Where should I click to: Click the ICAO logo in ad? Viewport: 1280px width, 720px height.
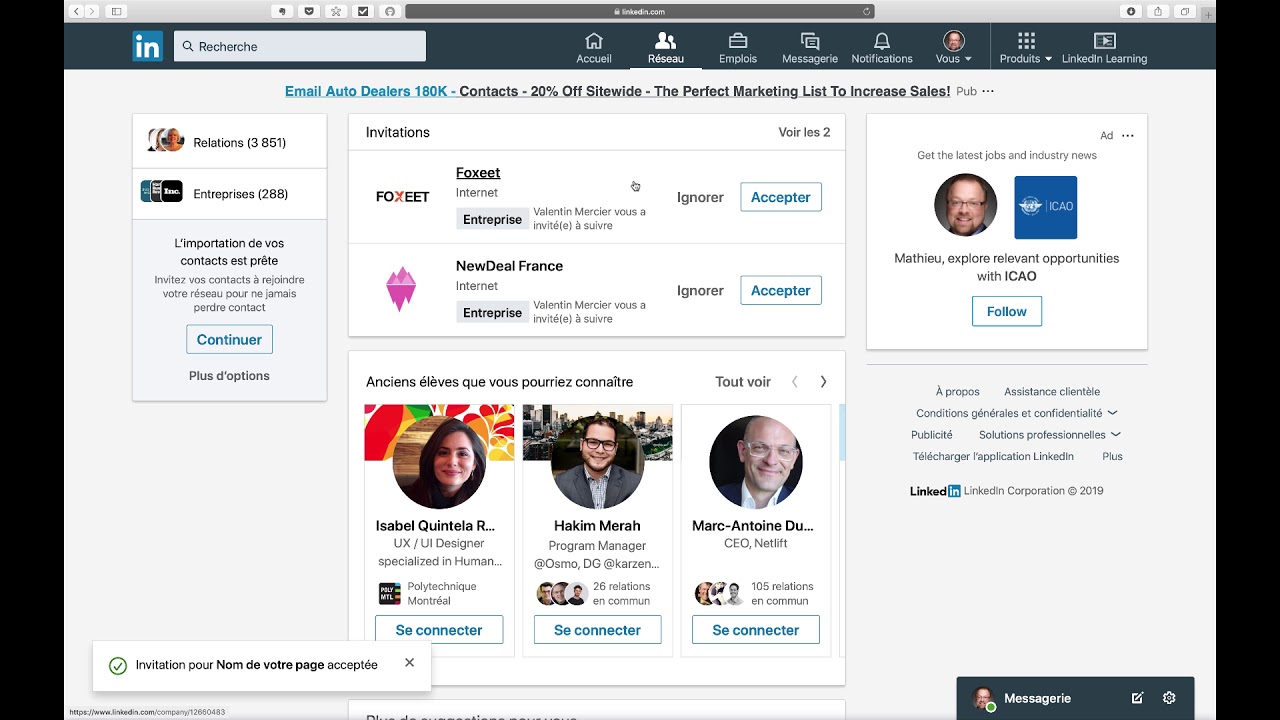1045,207
